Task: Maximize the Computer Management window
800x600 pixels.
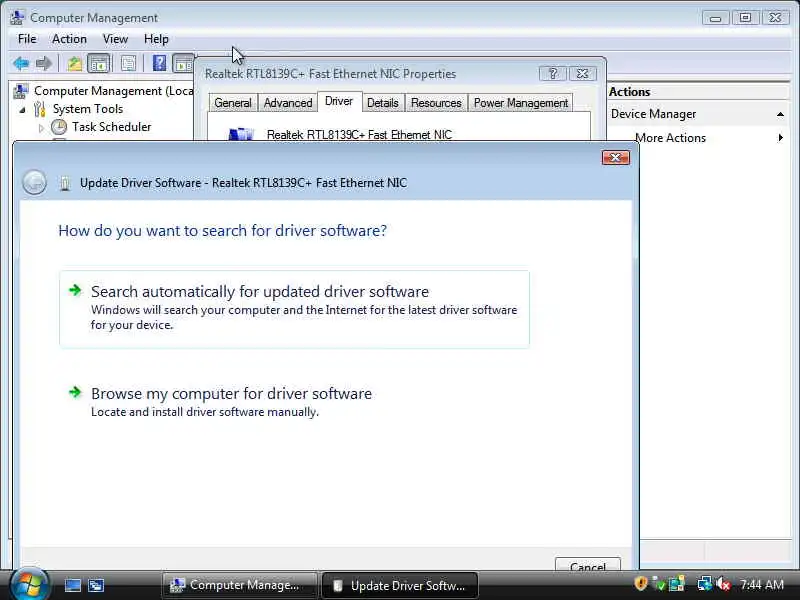Action: (x=745, y=18)
